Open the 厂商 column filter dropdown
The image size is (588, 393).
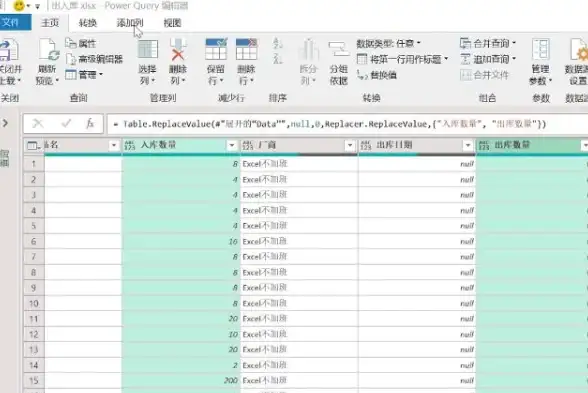tap(350, 145)
